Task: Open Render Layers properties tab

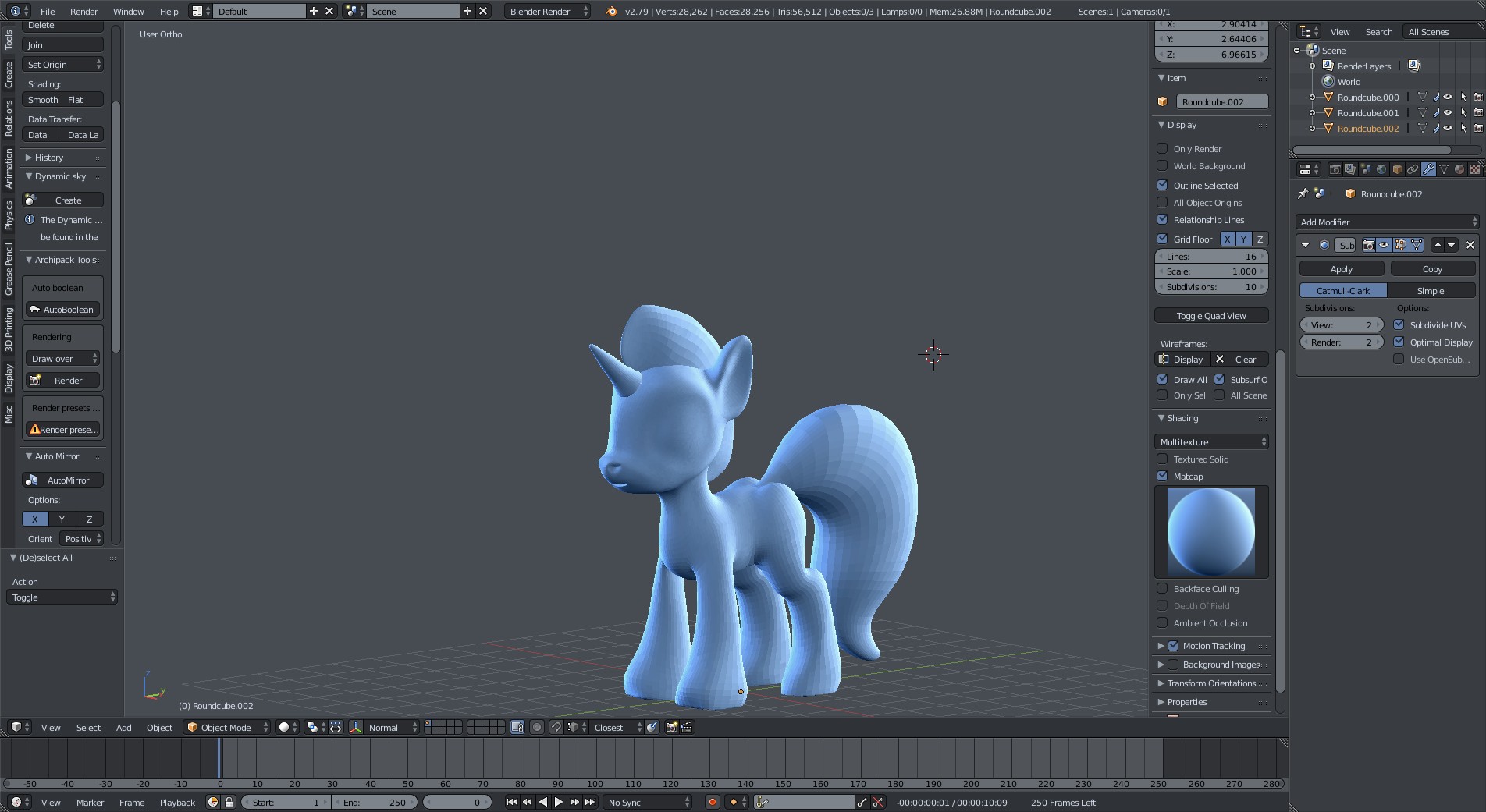Action: [x=1350, y=169]
